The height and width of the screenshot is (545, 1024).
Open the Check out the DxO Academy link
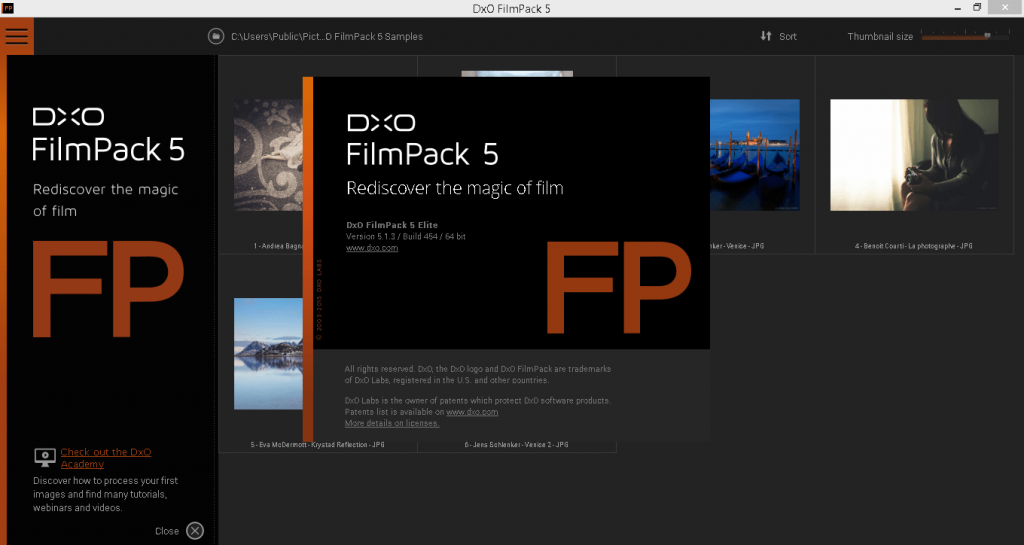click(x=105, y=458)
